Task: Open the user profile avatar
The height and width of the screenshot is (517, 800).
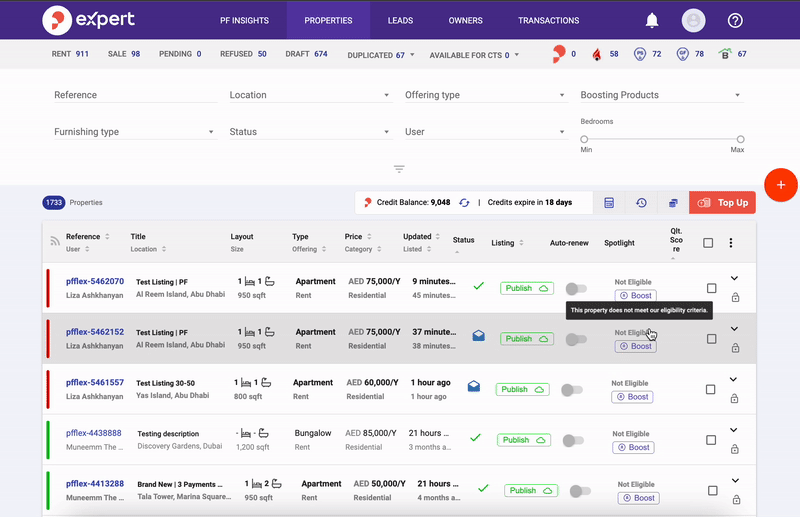Action: (693, 20)
